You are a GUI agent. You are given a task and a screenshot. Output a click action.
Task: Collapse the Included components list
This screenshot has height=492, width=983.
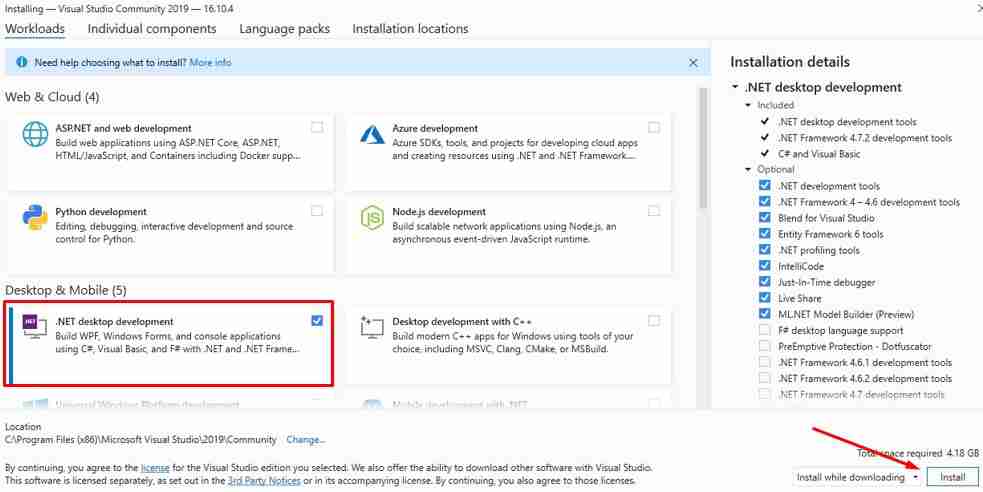[x=748, y=105]
